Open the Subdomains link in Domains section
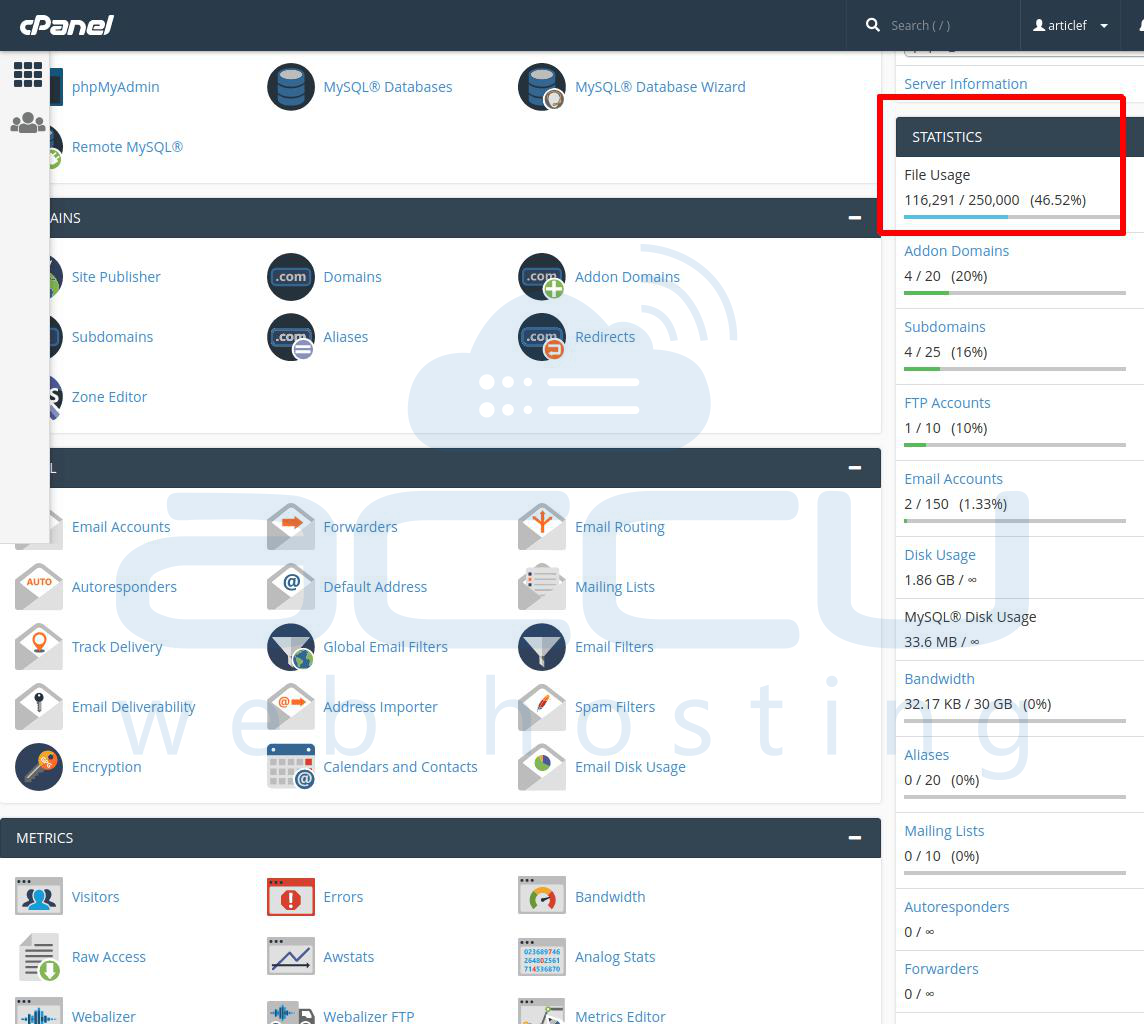This screenshot has height=1024, width=1144. pyautogui.click(x=112, y=337)
